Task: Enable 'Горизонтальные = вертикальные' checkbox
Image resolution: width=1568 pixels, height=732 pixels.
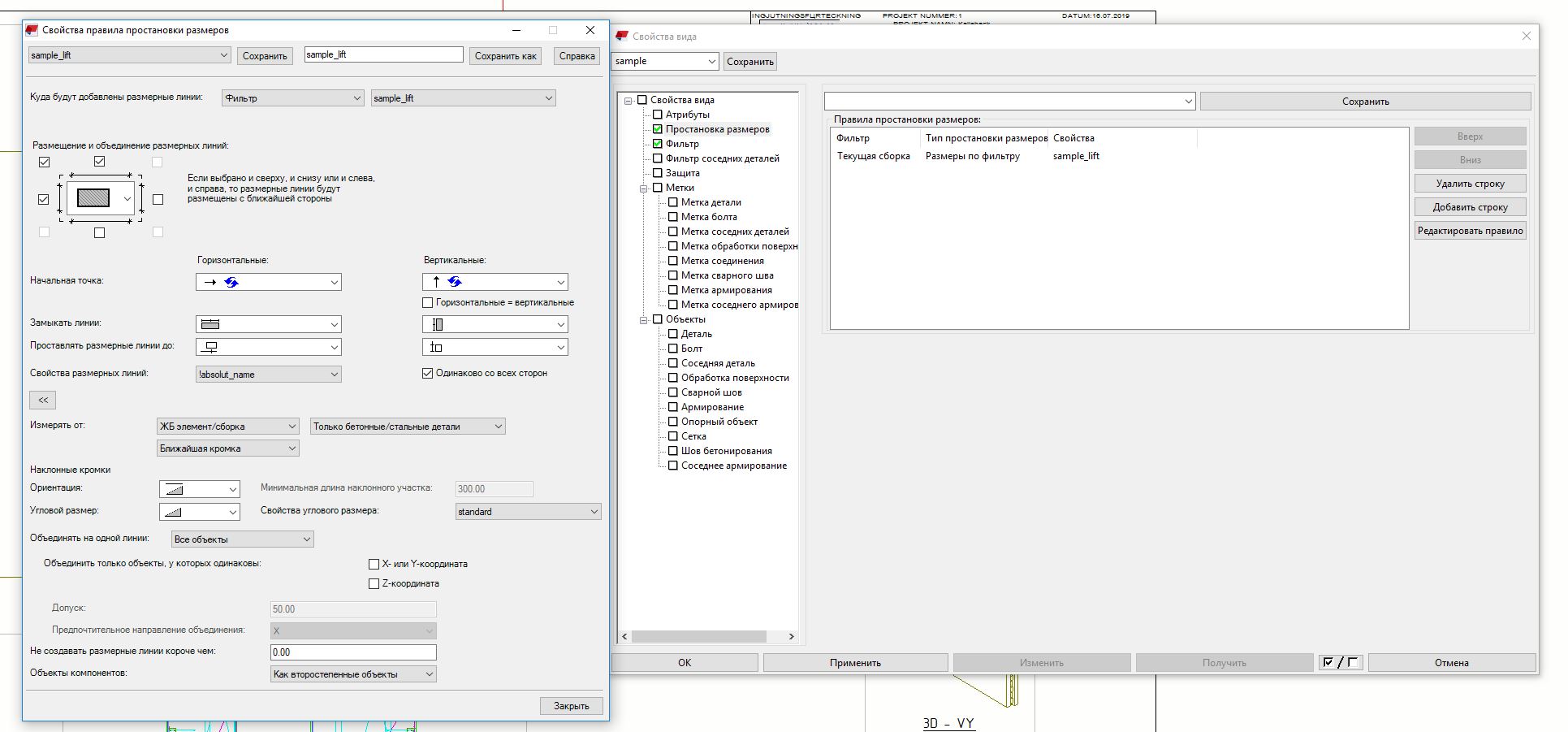Action: 428,303
